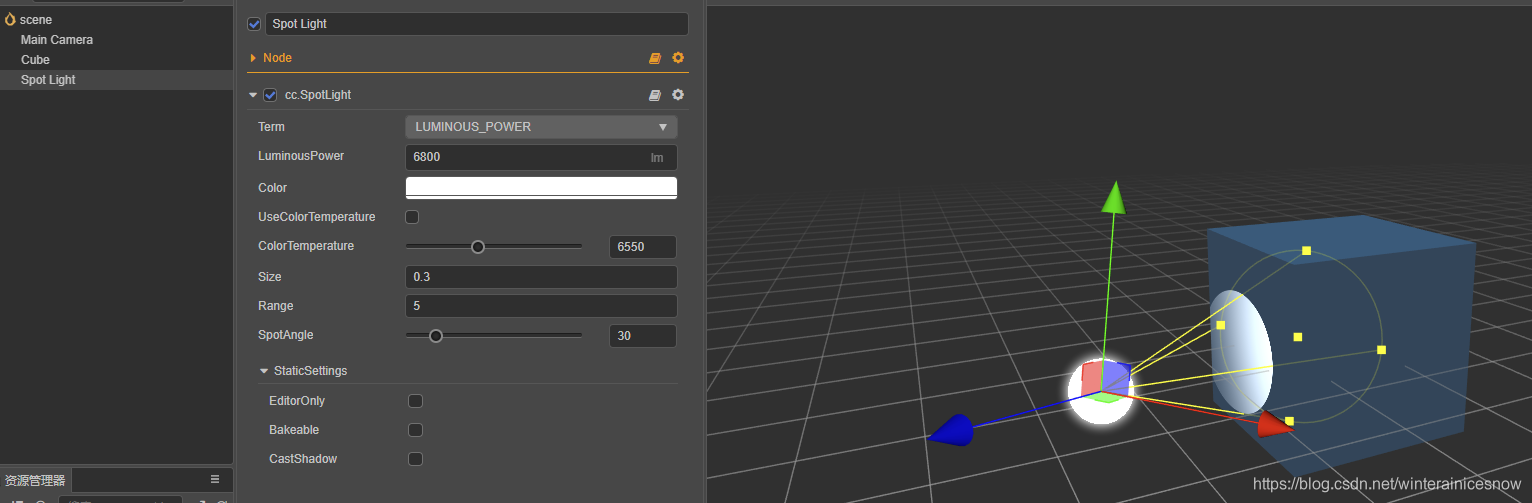The width and height of the screenshot is (1532, 503).
Task: Toggle the Spot Light node enabled checkbox
Action: tap(254, 24)
